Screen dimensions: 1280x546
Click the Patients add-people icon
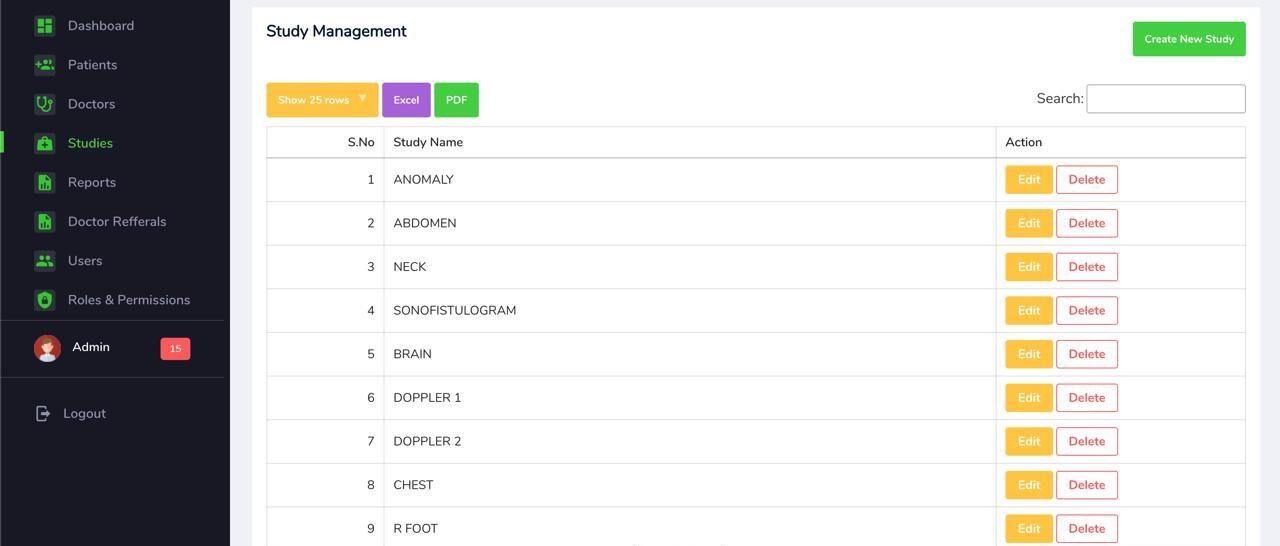coord(44,65)
